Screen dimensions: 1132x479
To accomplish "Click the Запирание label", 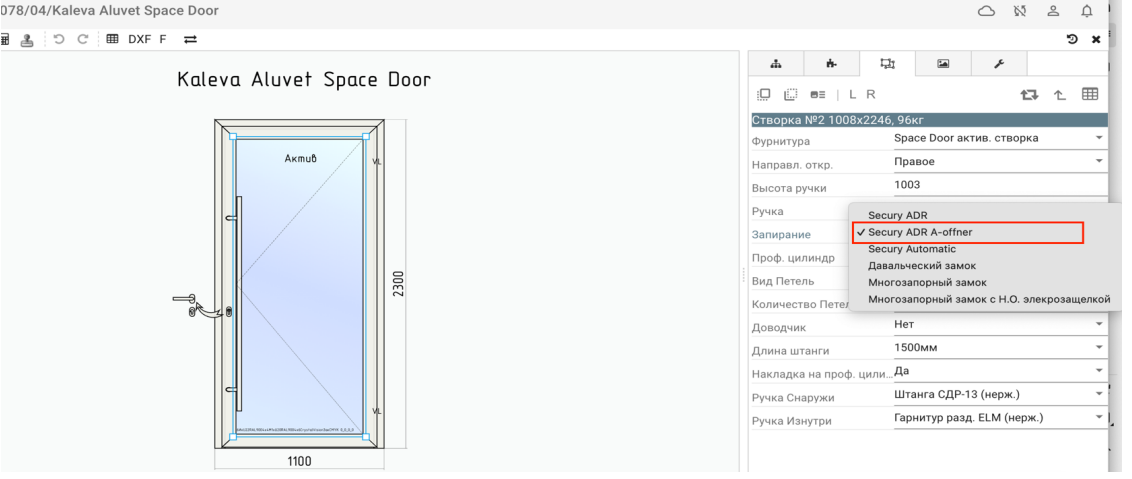I will 781,235.
